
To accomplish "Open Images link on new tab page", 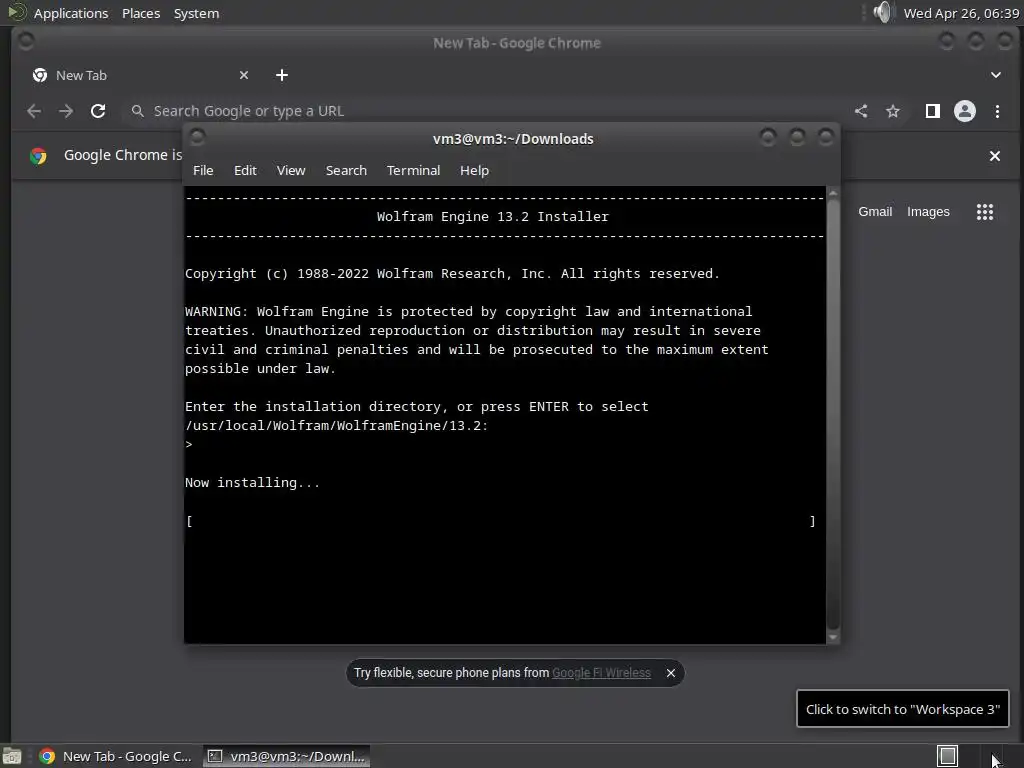I will 928,212.
